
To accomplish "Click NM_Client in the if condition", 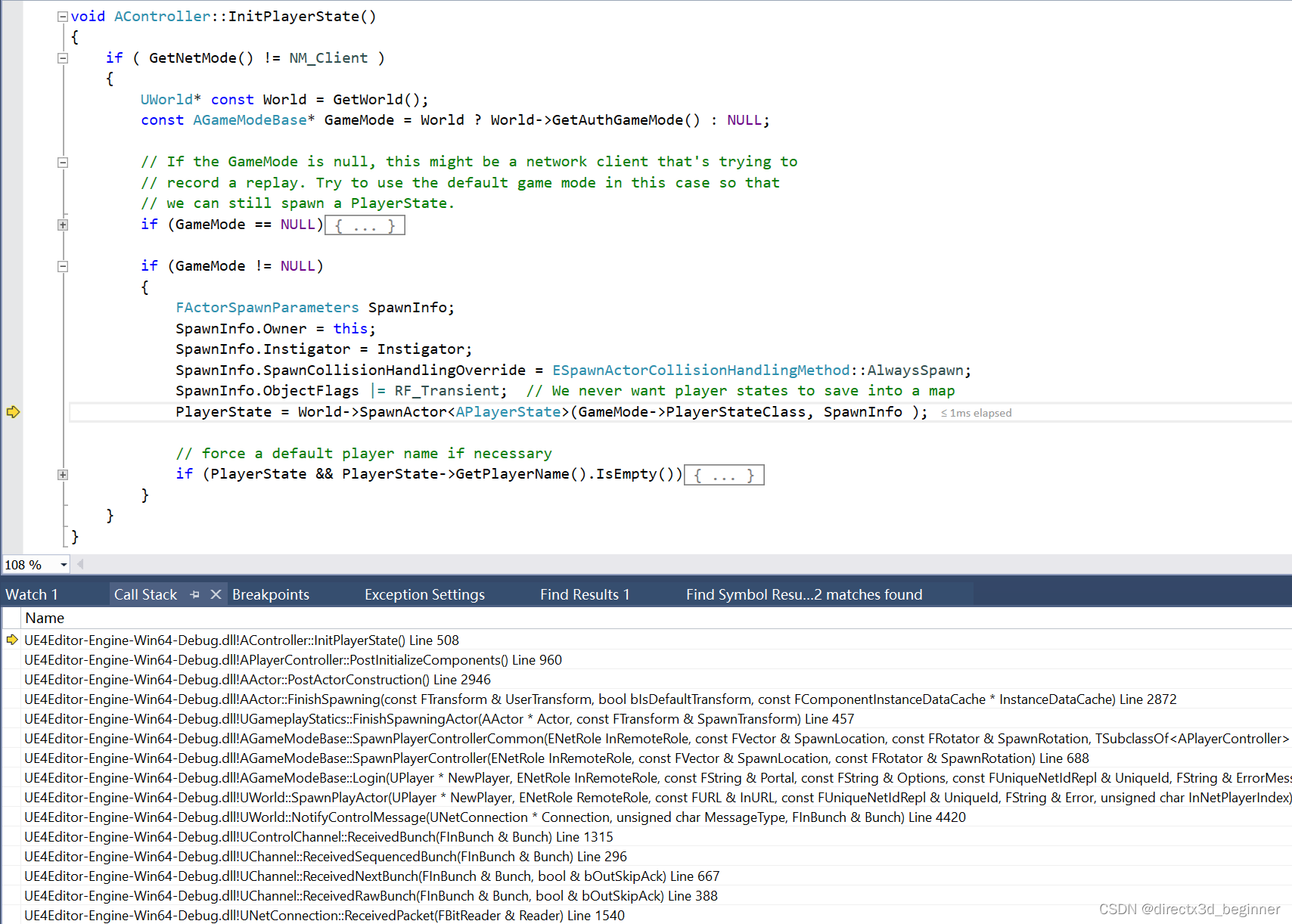I will 328,58.
